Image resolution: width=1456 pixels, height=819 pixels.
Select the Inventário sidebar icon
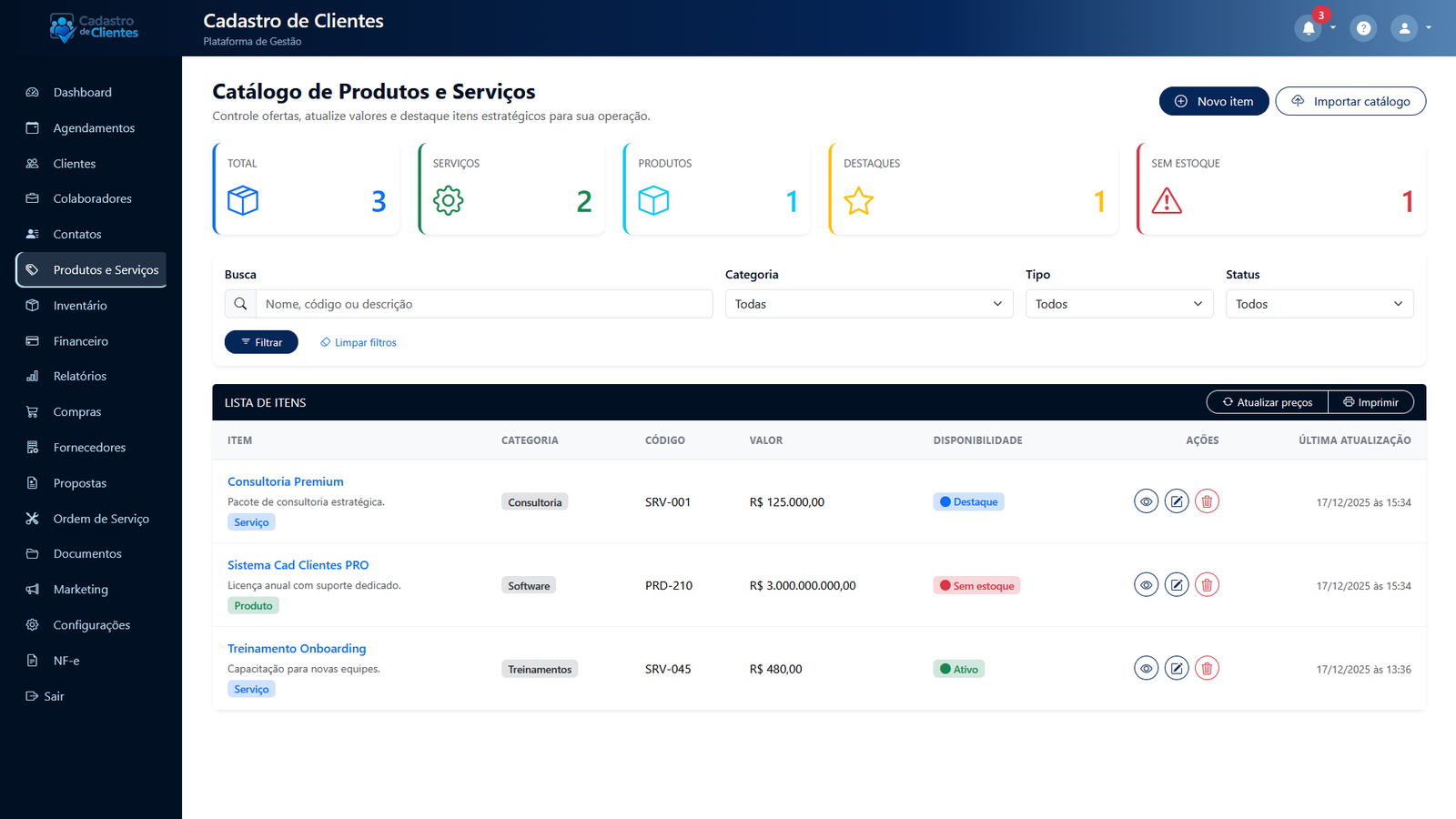tap(32, 305)
